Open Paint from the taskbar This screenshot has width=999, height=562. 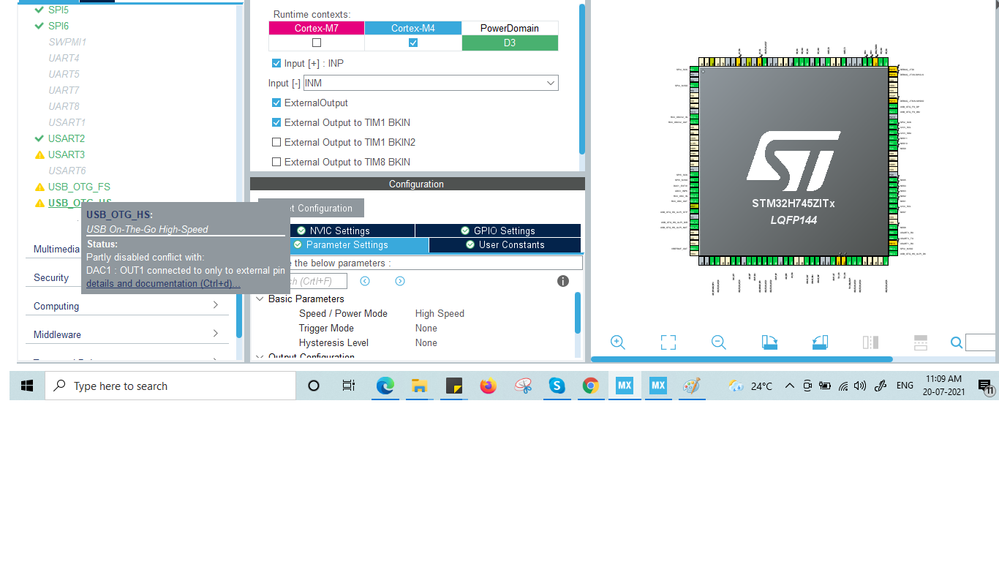(692, 385)
